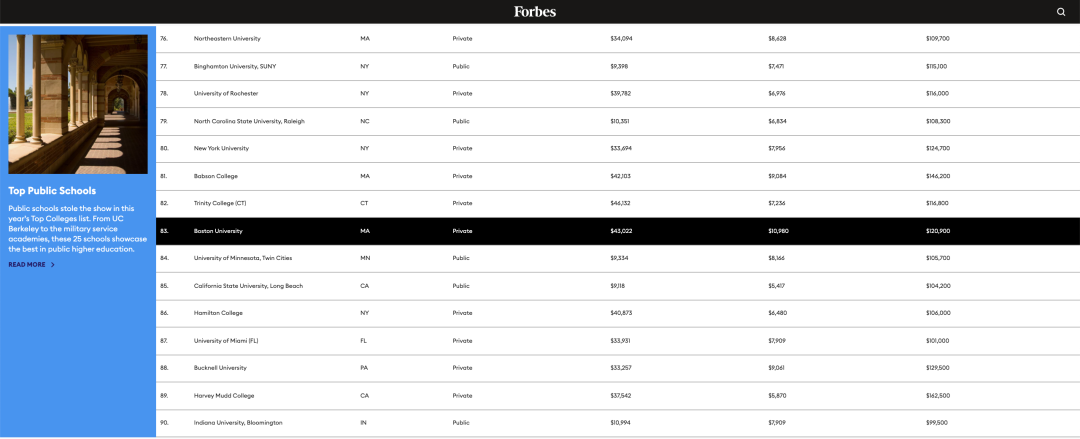Open Binghamton University, SUNY entry

[x=234, y=66]
